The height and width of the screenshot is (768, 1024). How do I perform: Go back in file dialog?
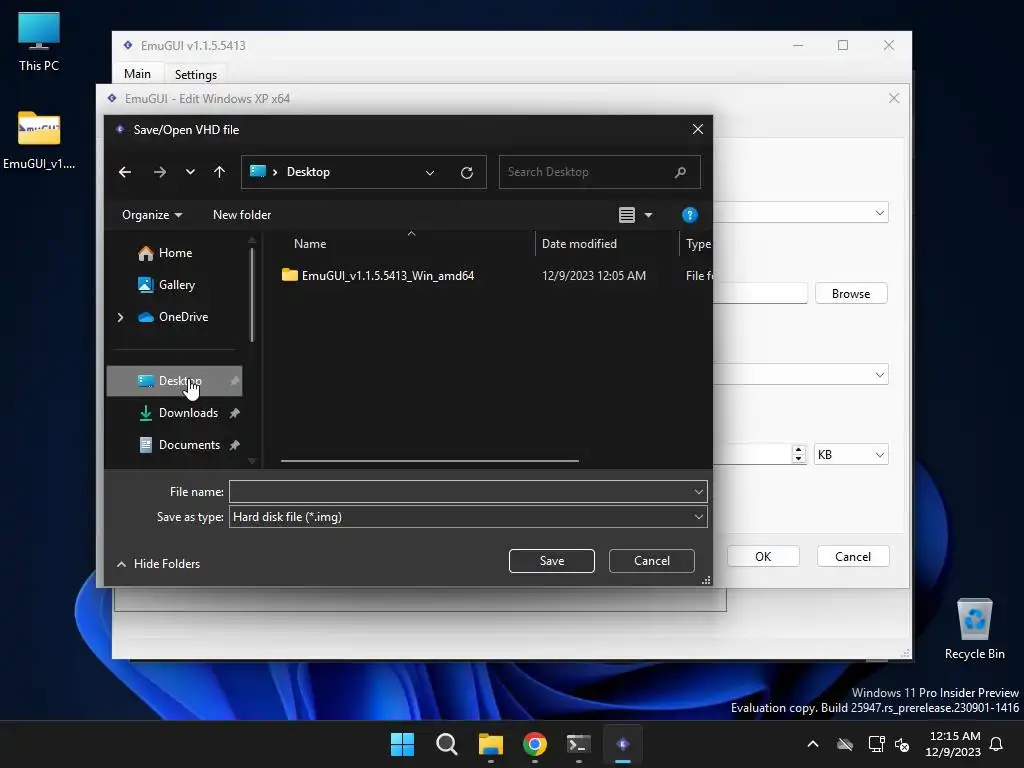[125, 172]
